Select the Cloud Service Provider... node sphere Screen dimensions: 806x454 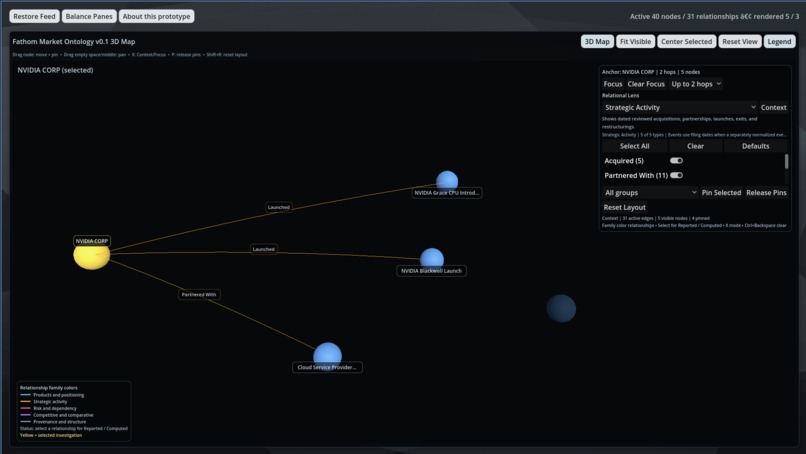click(327, 354)
